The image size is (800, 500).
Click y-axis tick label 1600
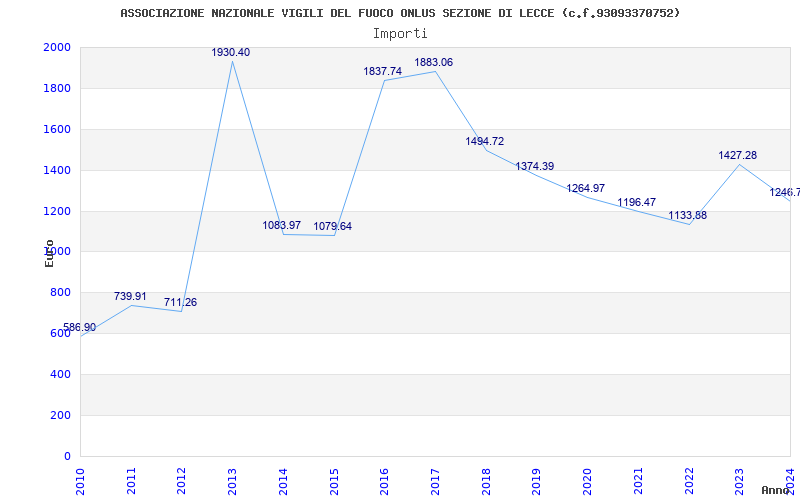coord(57,129)
